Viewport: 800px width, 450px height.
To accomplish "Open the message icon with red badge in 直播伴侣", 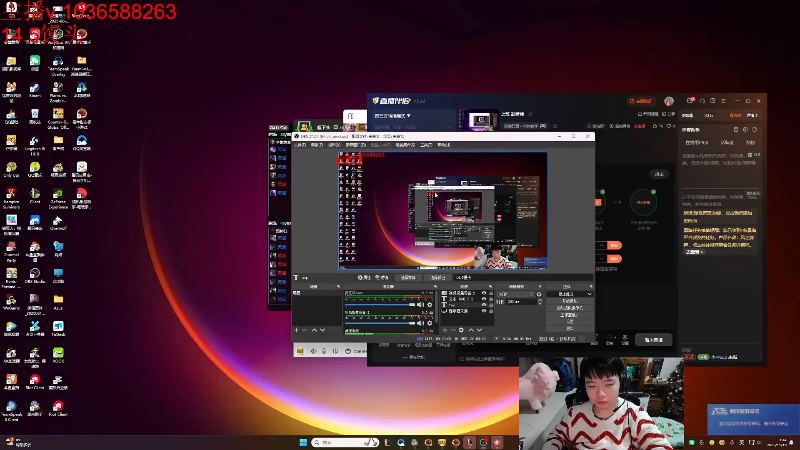I will (690, 101).
